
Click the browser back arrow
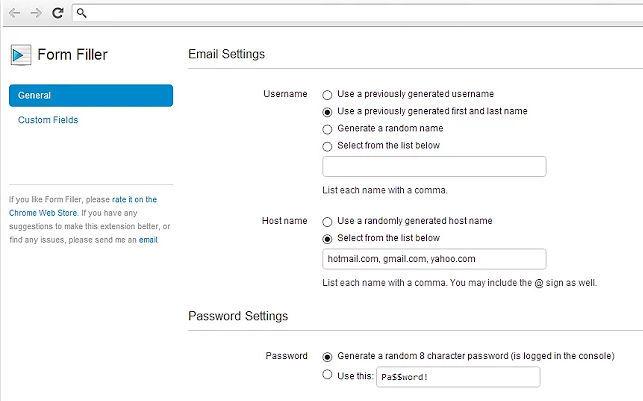tap(15, 13)
